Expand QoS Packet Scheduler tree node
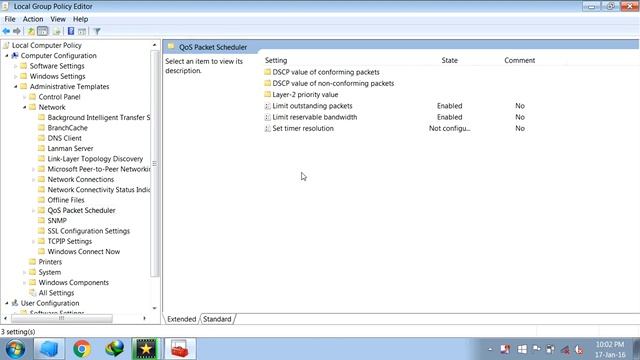Viewport: 640px width, 360px height. (33, 211)
